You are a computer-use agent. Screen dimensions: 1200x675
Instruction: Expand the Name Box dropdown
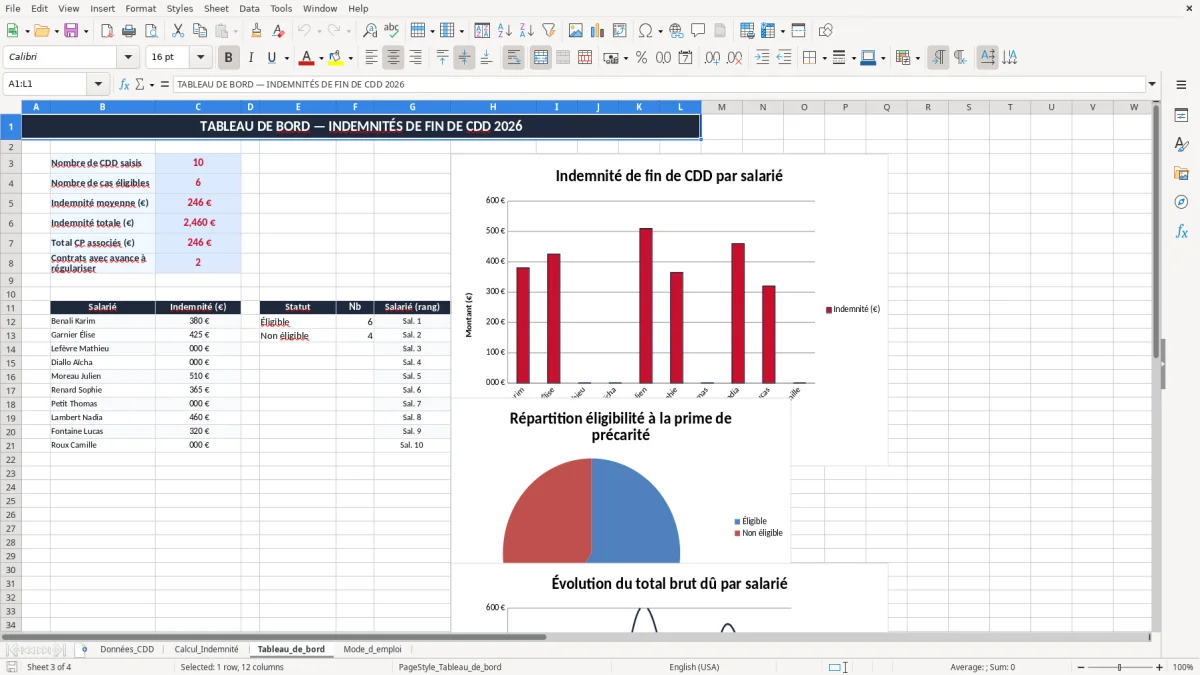coord(98,85)
